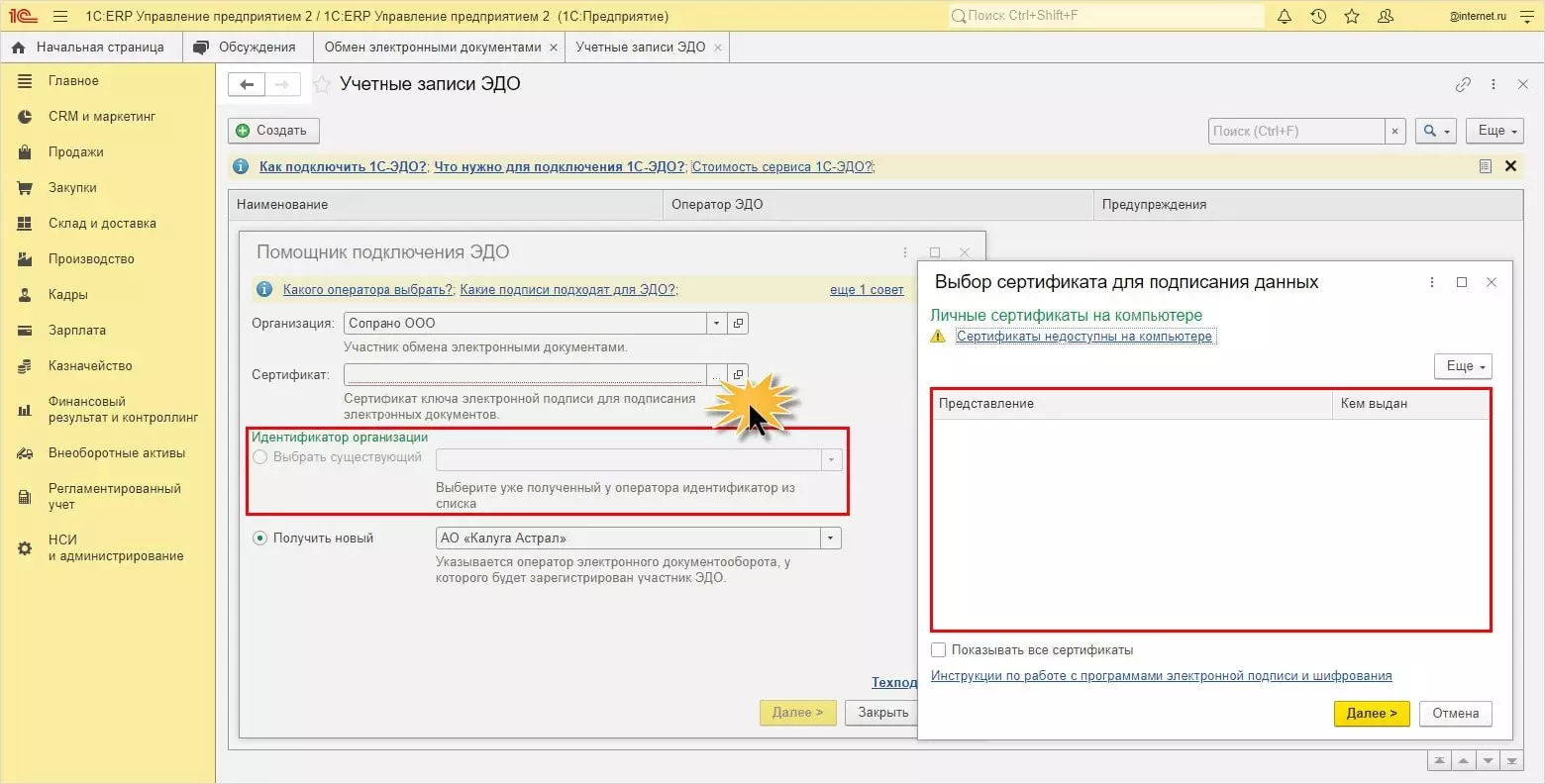Enable the Показывать все сертификаты checkbox
Viewport: 1545px width, 784px height.
click(939, 650)
